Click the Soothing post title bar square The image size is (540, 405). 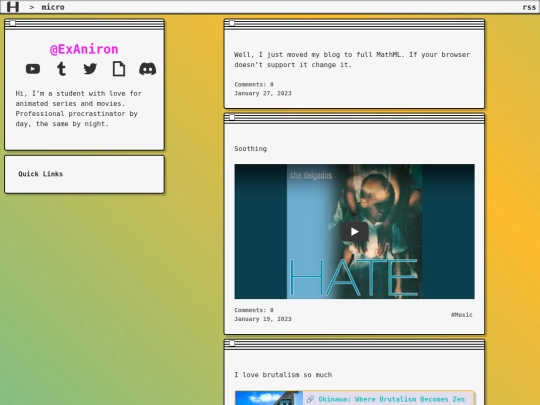[x=232, y=117]
